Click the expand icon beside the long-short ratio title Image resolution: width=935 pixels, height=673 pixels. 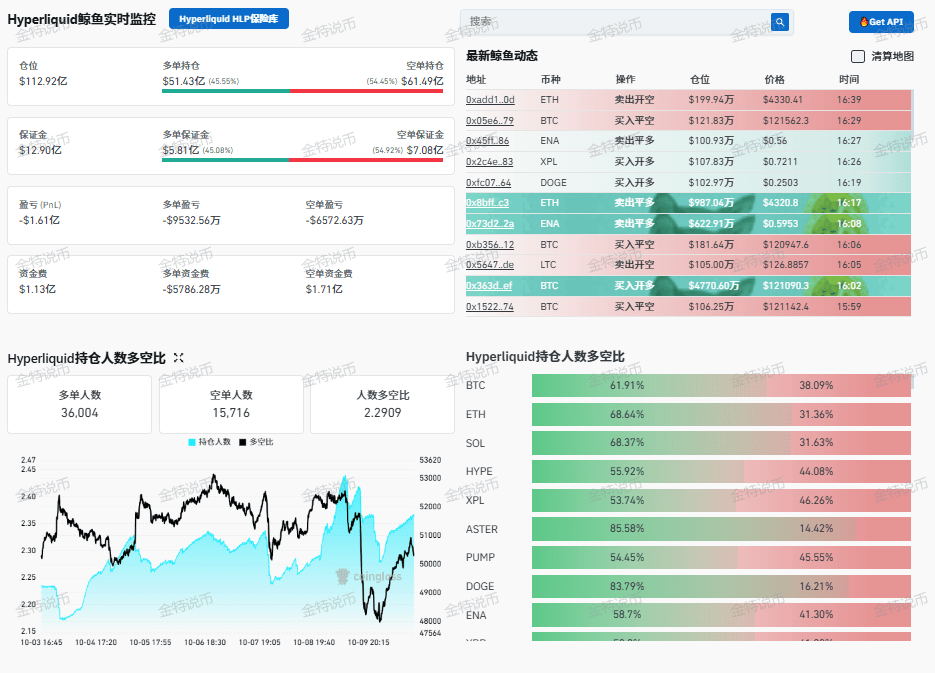click(178, 358)
